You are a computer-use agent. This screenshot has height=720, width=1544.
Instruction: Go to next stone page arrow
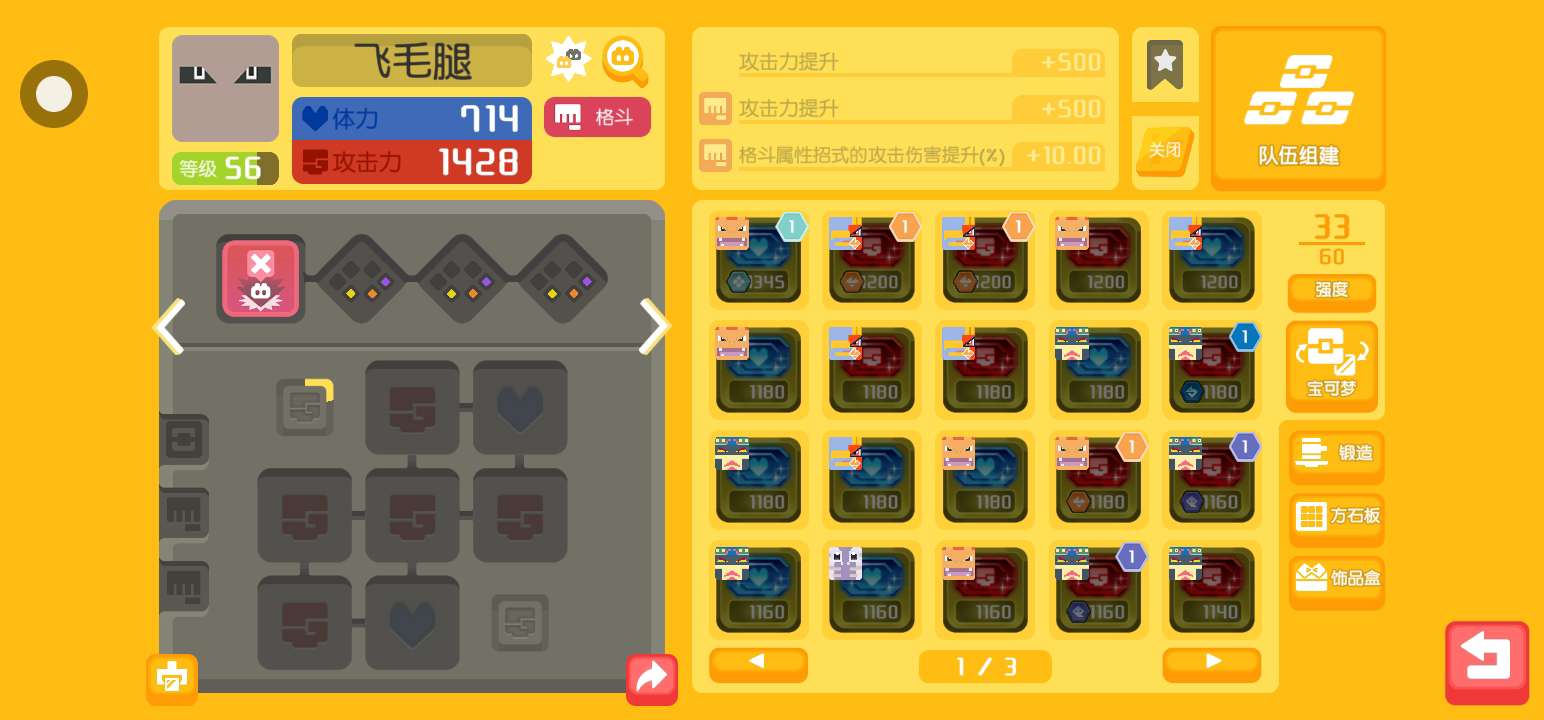(x=1212, y=664)
